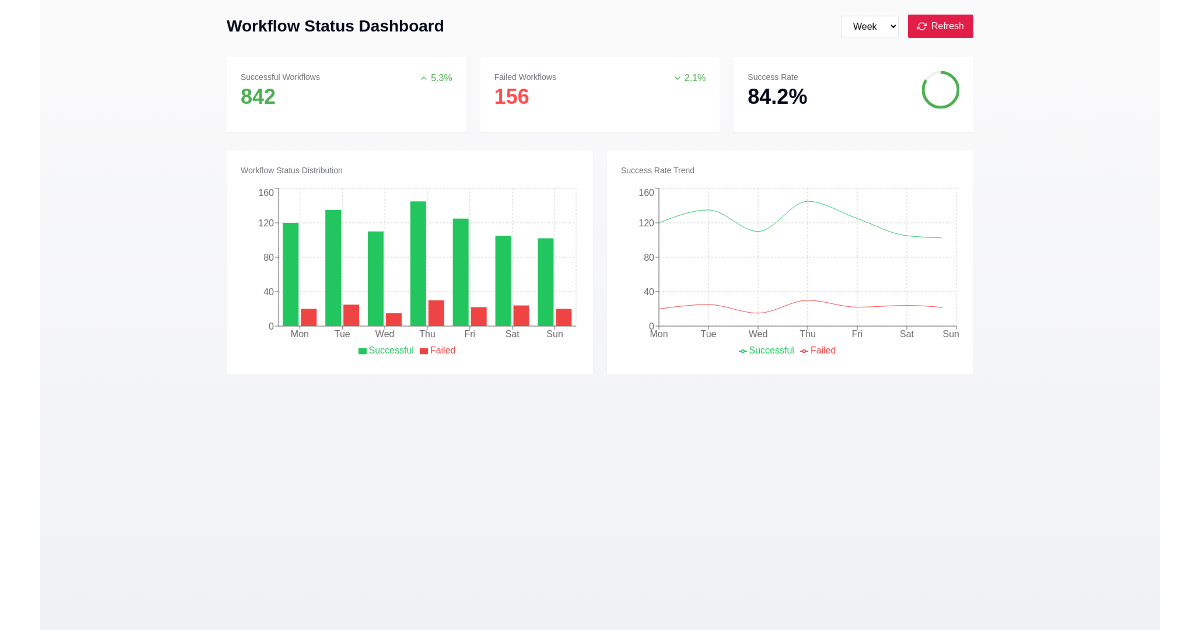Click the green Successful legend marker under the trend chart
1200x630 pixels.
click(x=741, y=350)
